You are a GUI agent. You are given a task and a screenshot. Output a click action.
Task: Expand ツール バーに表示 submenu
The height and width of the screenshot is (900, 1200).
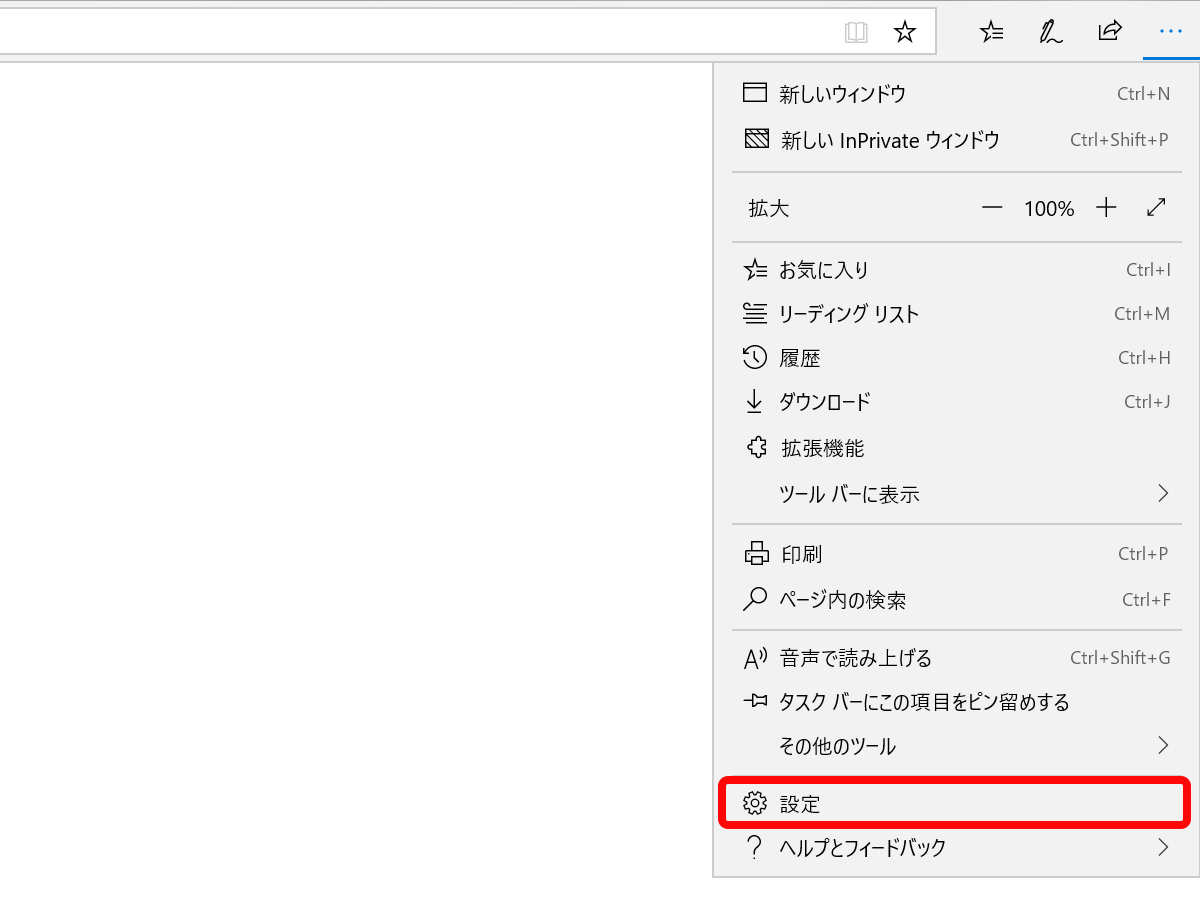coord(956,494)
